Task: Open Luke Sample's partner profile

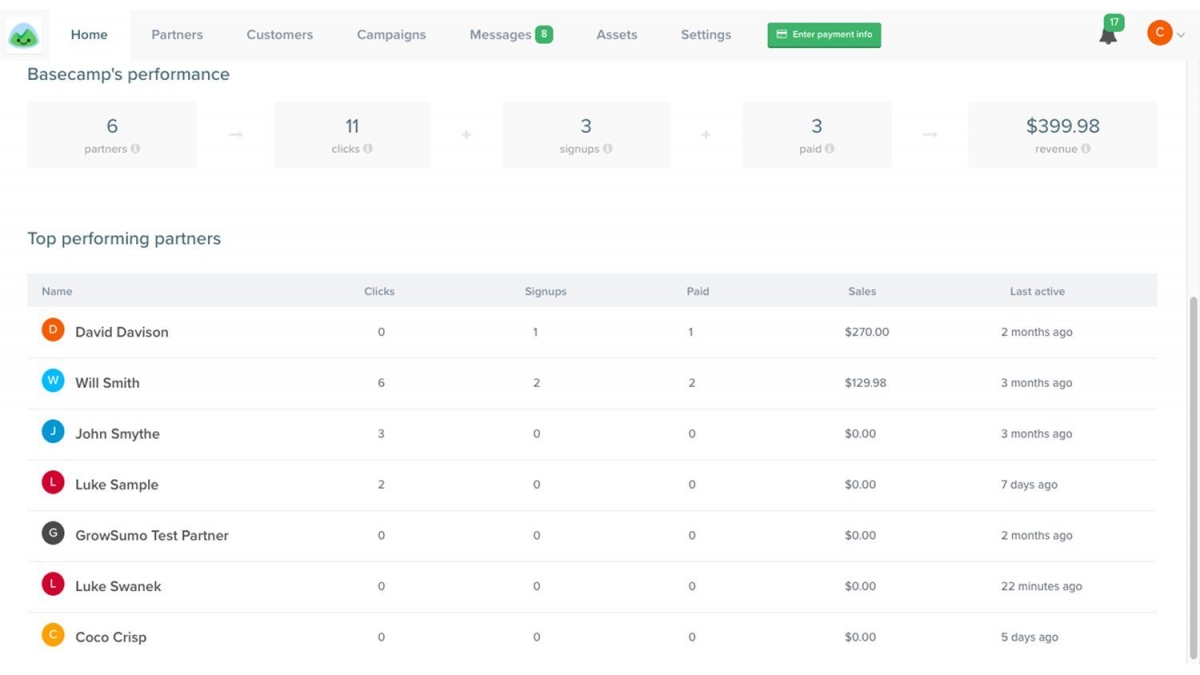Action: [x=117, y=484]
